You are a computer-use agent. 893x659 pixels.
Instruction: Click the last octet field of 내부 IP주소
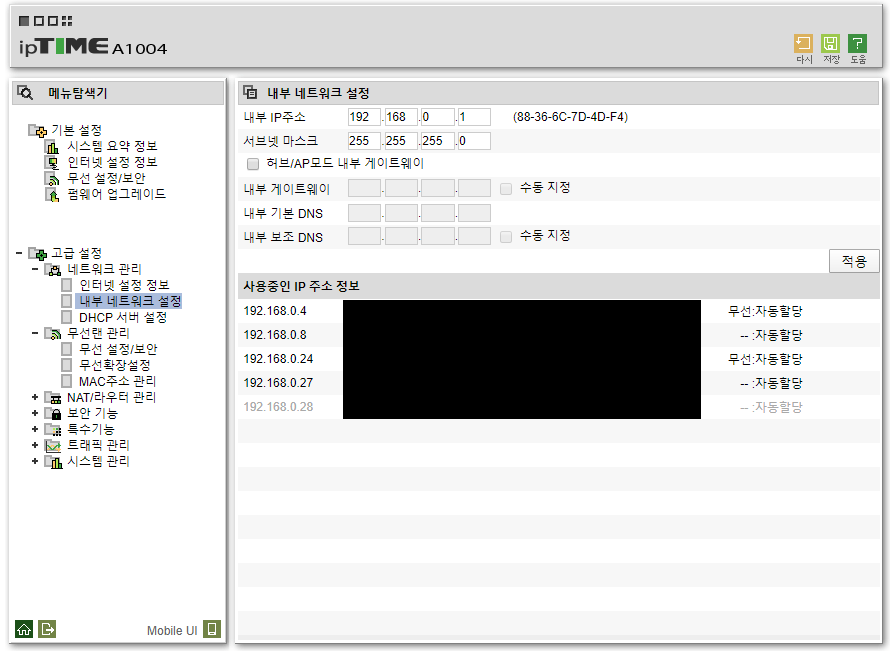474,117
